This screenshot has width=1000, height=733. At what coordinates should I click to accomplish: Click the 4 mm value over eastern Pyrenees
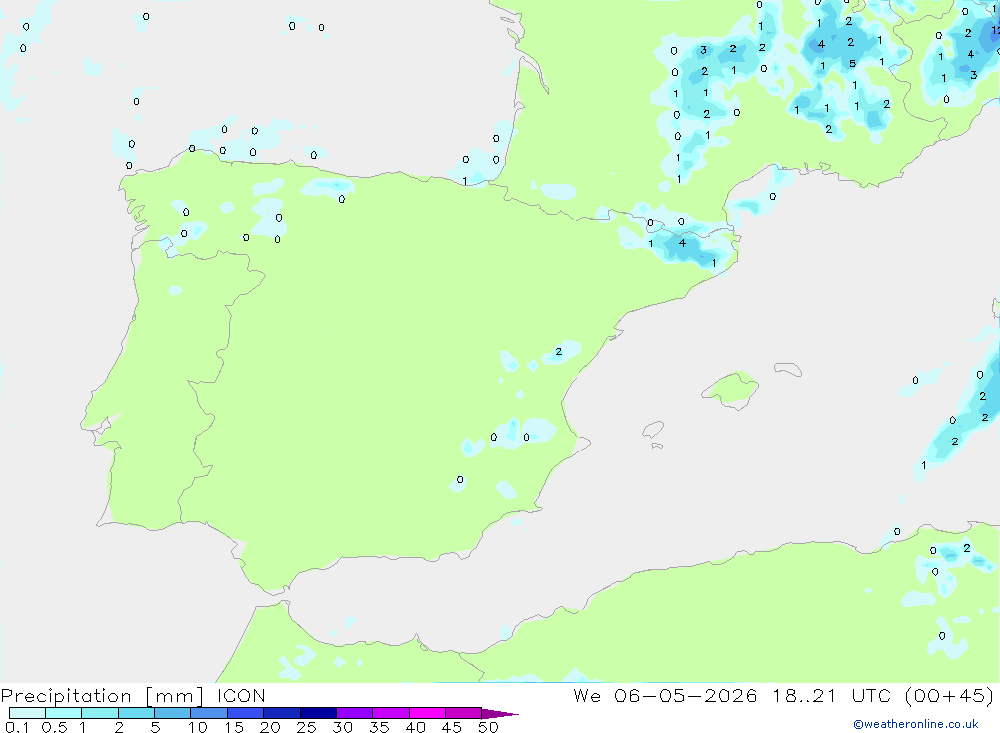[682, 243]
